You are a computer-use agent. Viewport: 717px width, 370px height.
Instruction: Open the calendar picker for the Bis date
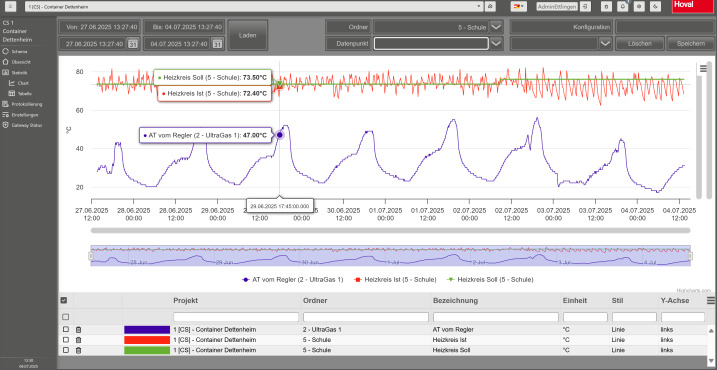point(218,44)
